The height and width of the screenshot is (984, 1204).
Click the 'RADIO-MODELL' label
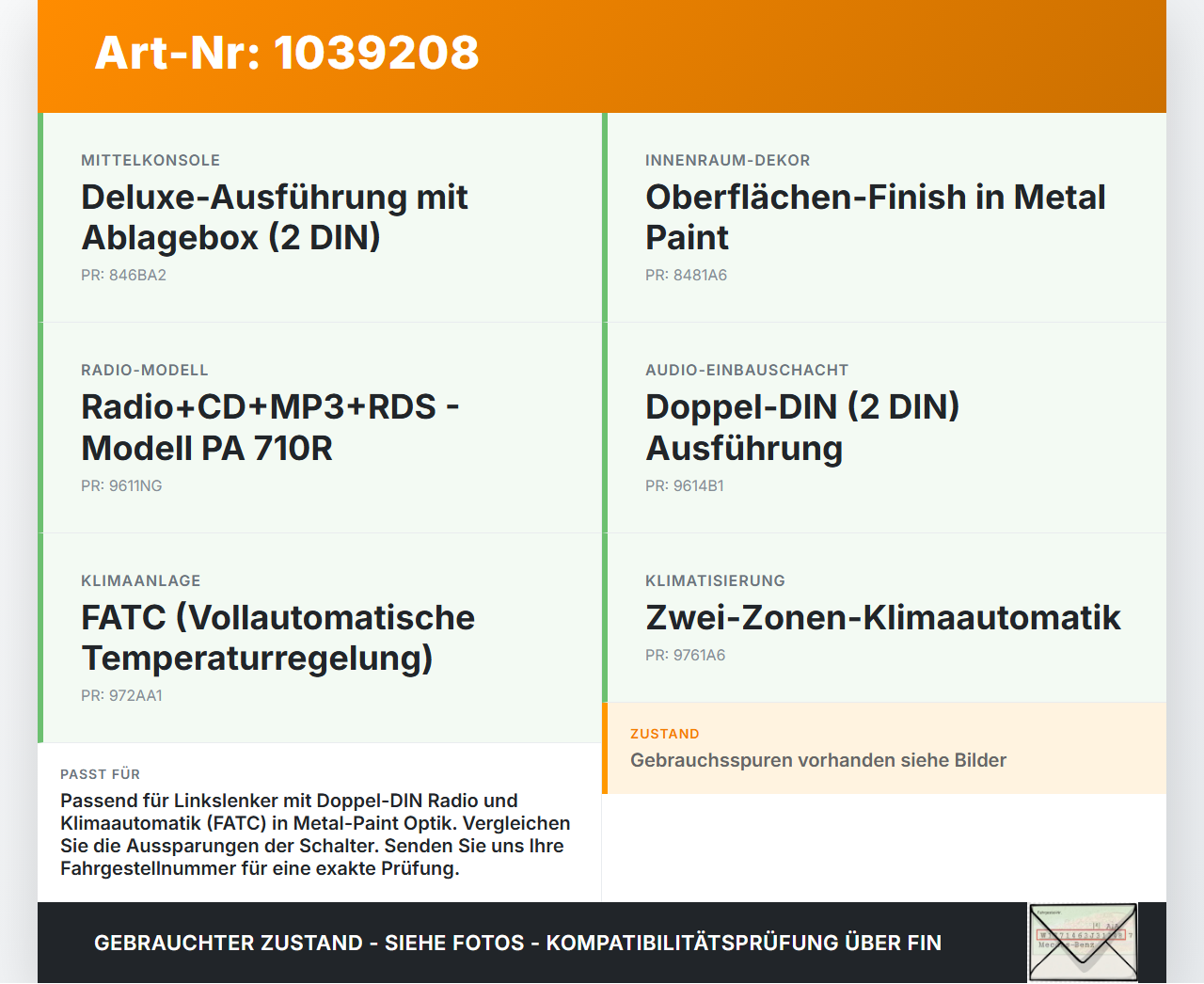[x=145, y=371]
